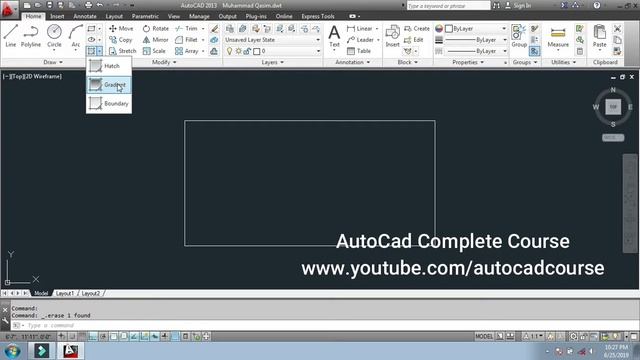Select the Polyline tool

click(31, 36)
